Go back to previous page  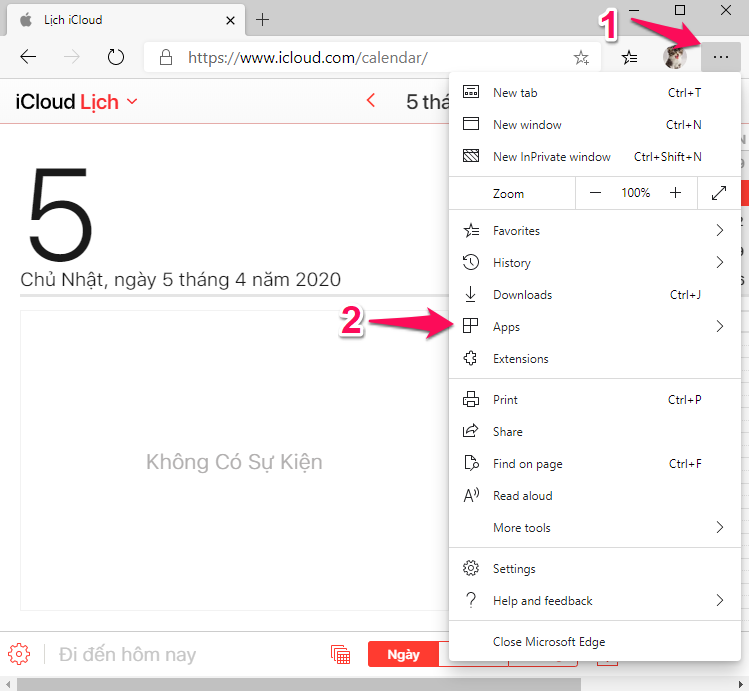coord(28,57)
